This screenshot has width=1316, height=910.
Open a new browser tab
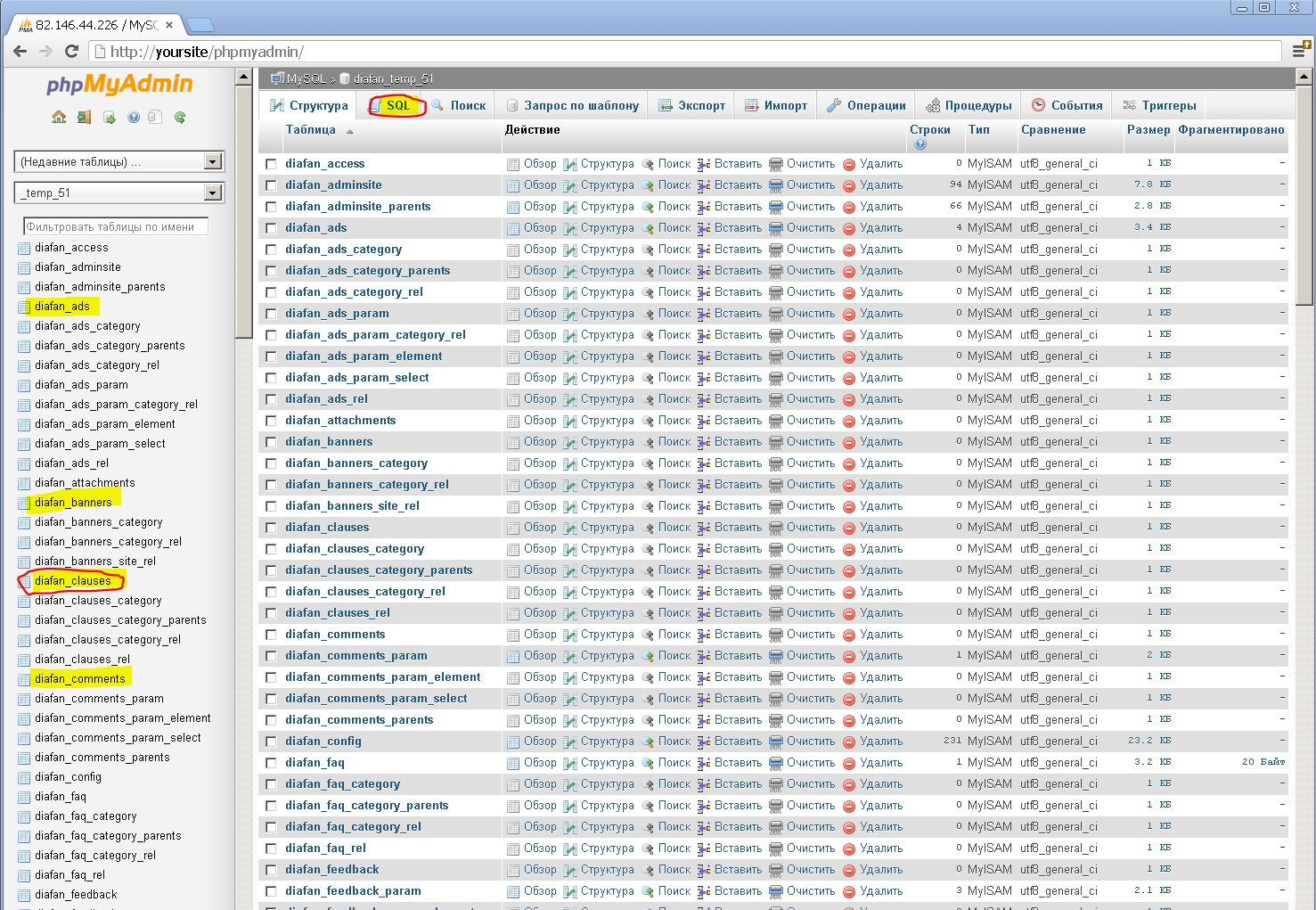(x=200, y=25)
